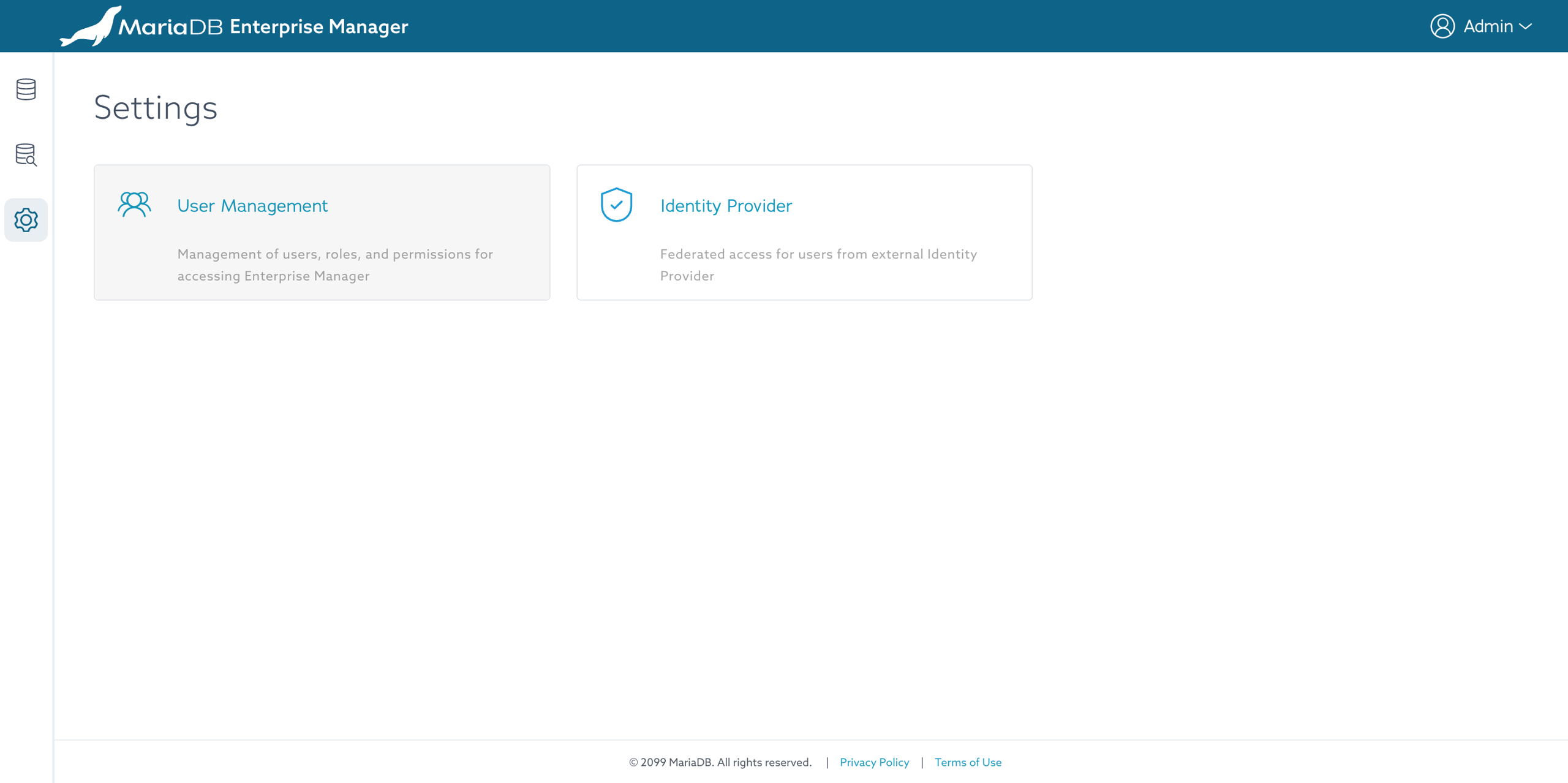
Task: Click the User Management people icon
Action: [134, 205]
